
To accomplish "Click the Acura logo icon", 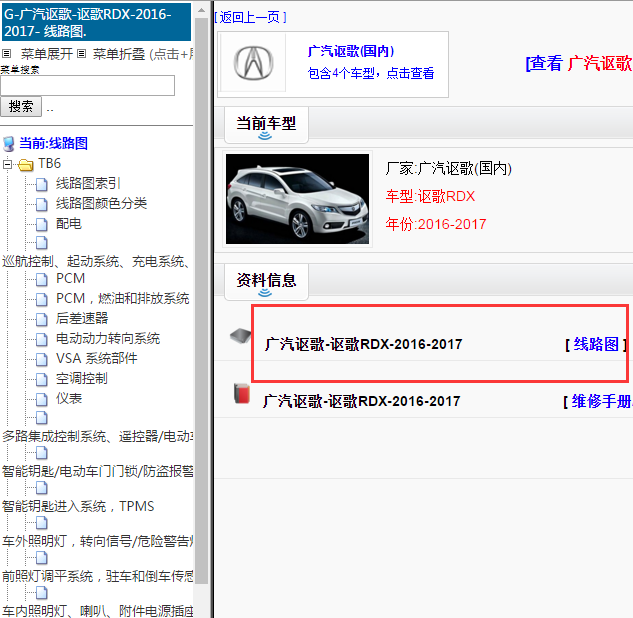I will pyautogui.click(x=254, y=63).
